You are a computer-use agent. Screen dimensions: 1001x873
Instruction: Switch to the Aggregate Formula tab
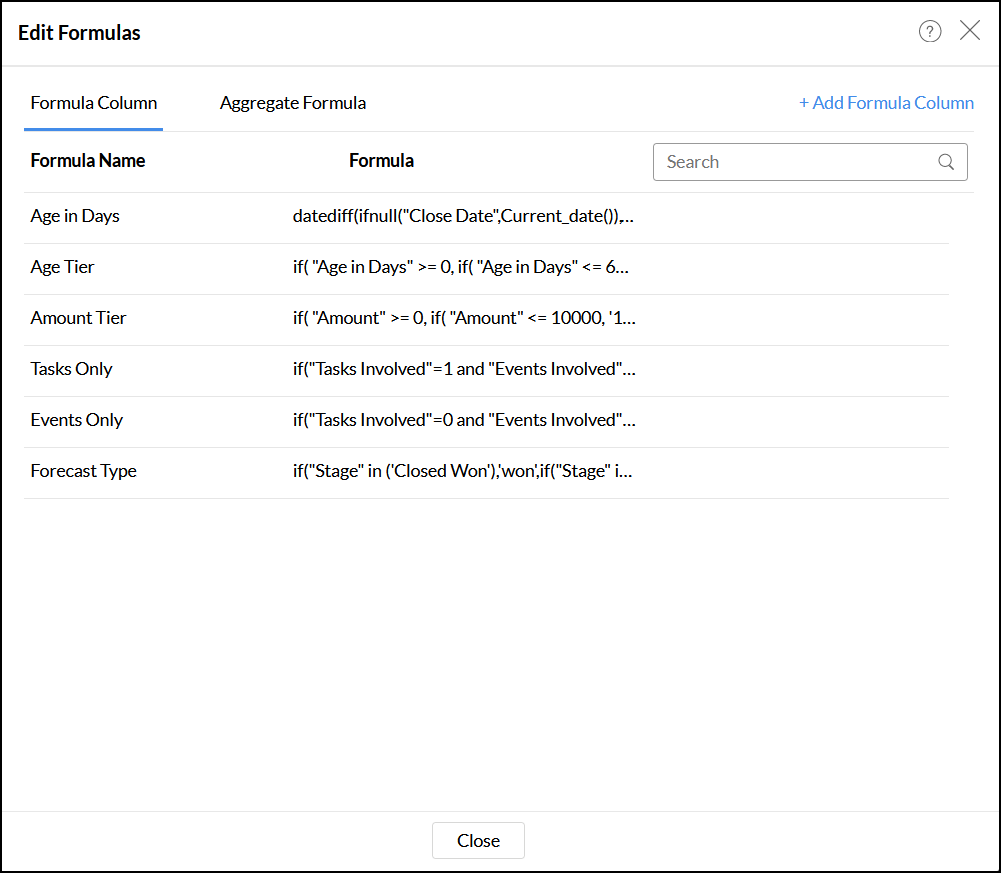click(293, 103)
